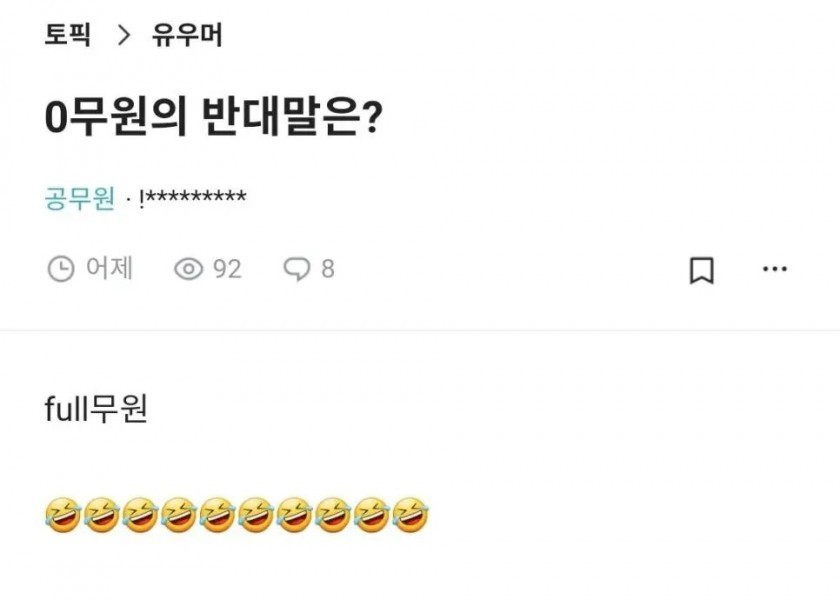Image resolution: width=840 pixels, height=600 pixels.
Task: Click the view count 92
Action: click(227, 269)
